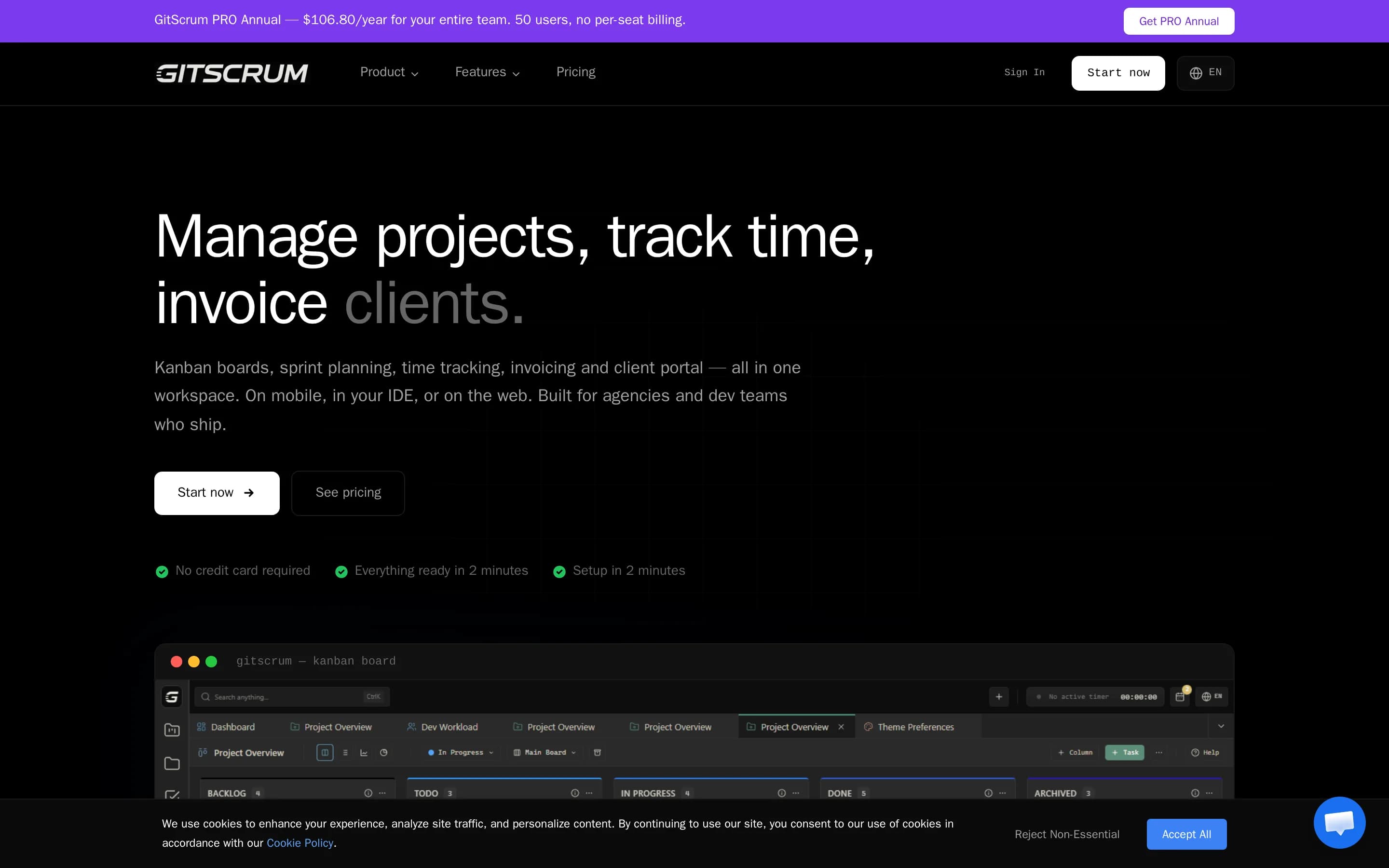Screen dimensions: 1389x868
Task: Click the See pricing button
Action: point(348,493)
